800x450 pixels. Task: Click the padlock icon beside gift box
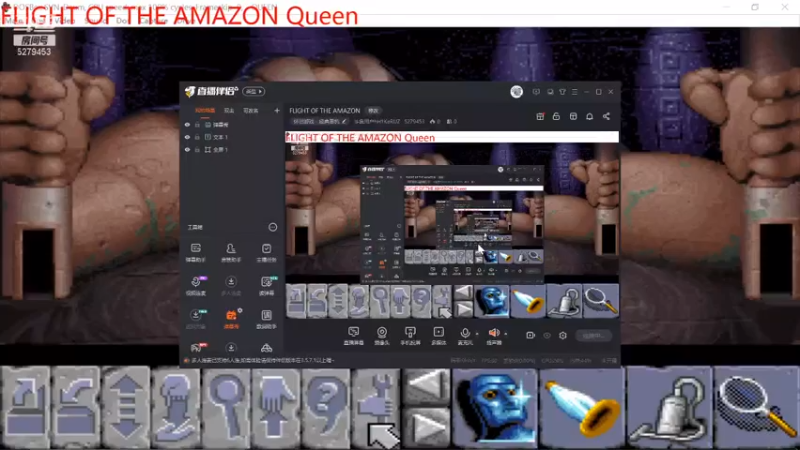click(x=556, y=116)
